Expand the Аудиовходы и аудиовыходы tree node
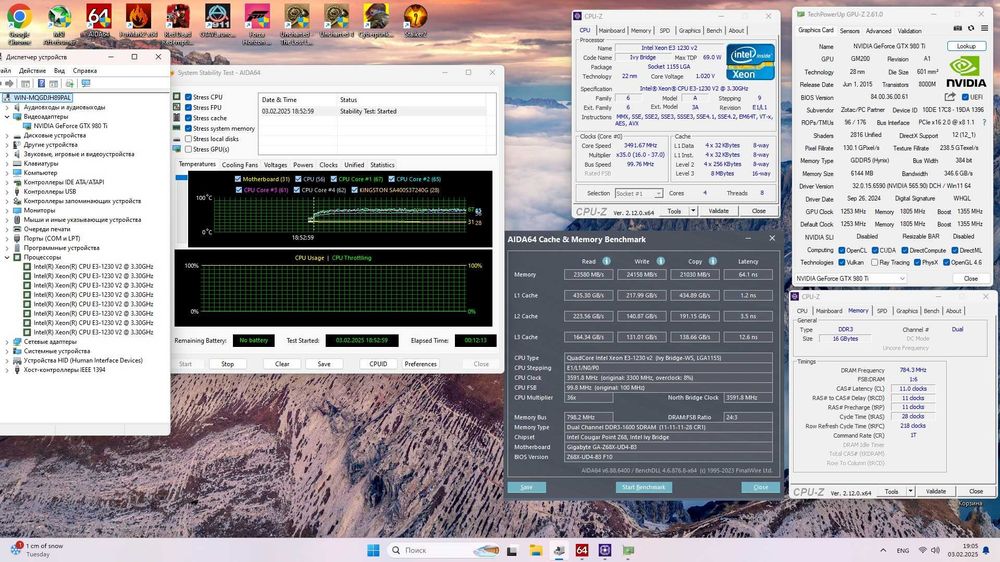The width and height of the screenshot is (1000, 562). point(6,107)
